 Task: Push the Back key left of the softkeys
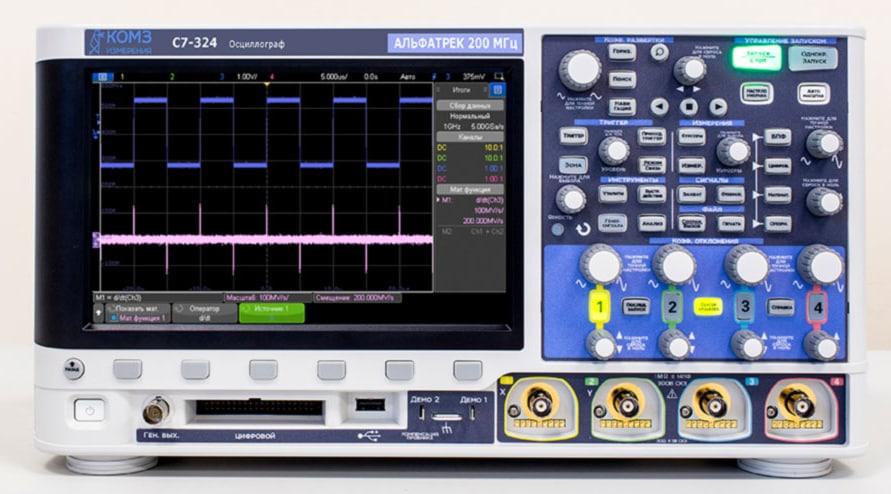(73, 369)
